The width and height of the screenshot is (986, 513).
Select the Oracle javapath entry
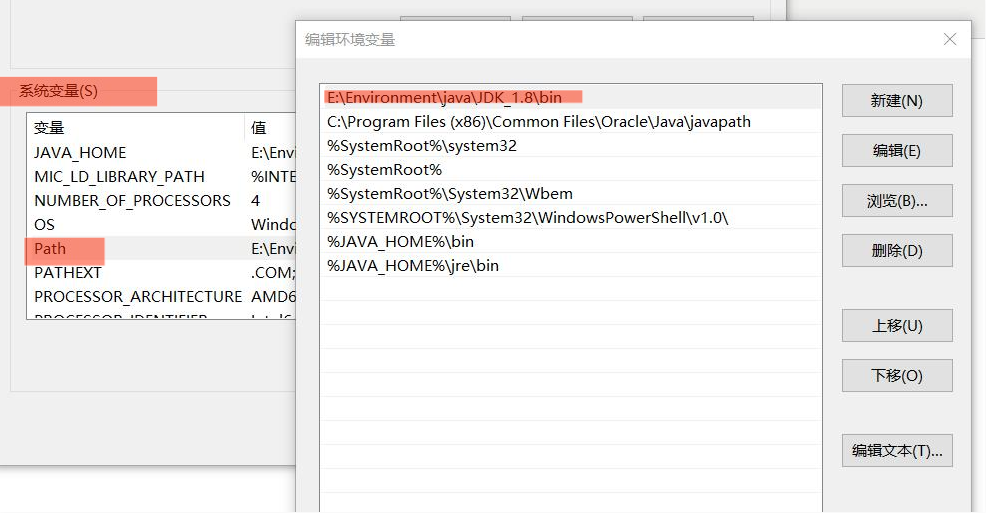coord(538,122)
